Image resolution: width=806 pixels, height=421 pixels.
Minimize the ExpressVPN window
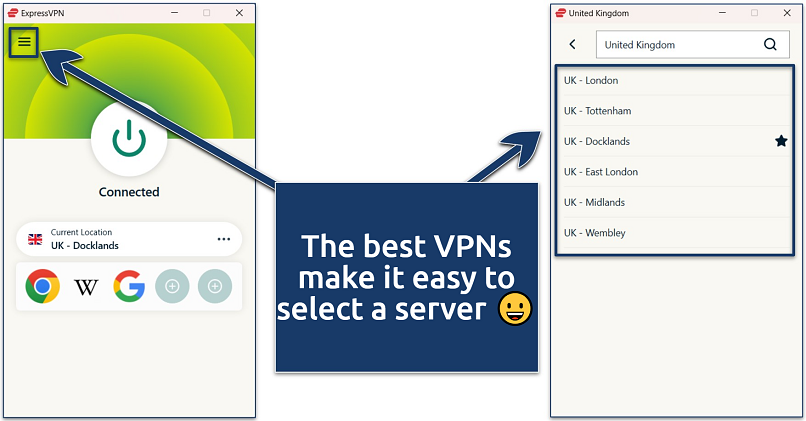175,13
